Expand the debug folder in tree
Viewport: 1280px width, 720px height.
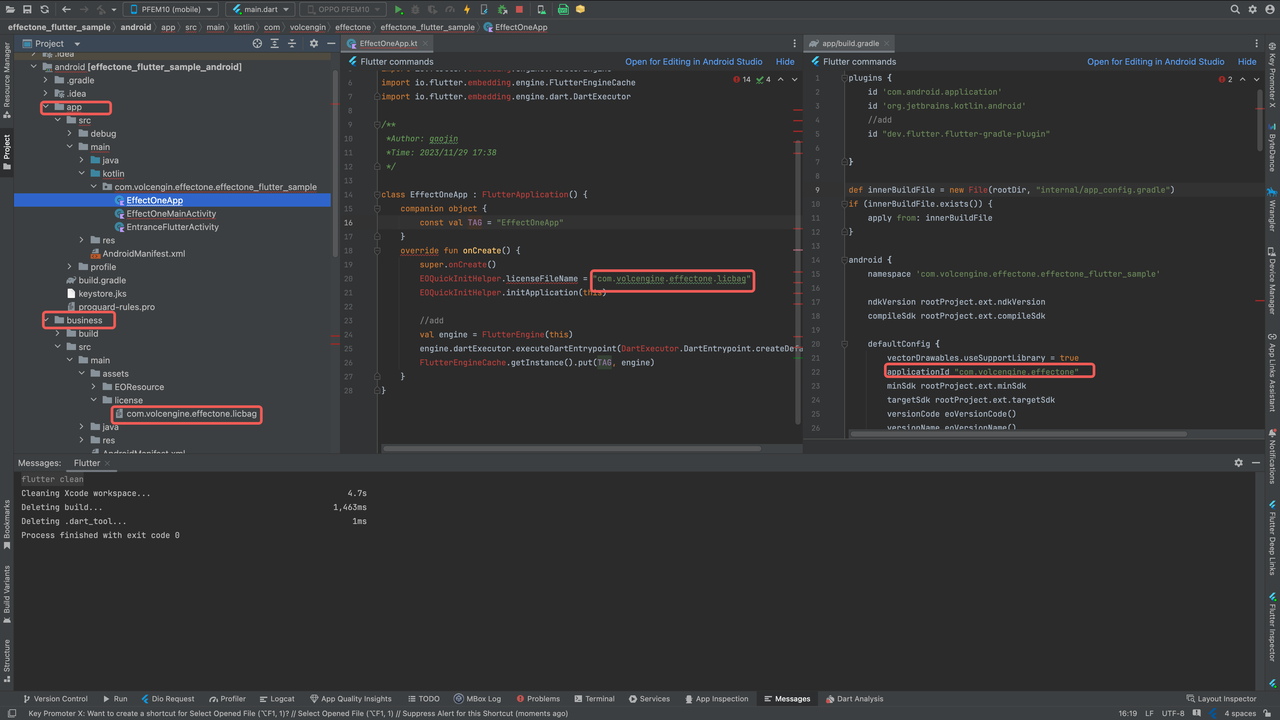point(70,133)
